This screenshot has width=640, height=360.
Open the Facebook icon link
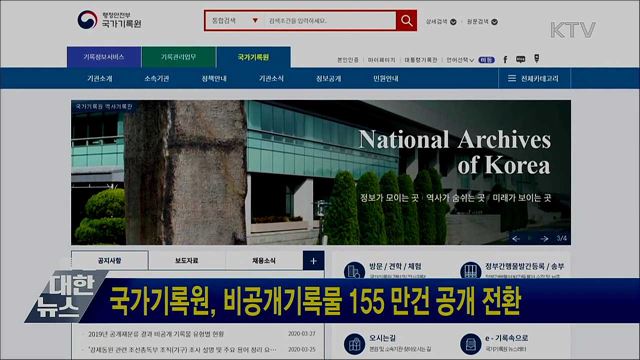click(505, 60)
